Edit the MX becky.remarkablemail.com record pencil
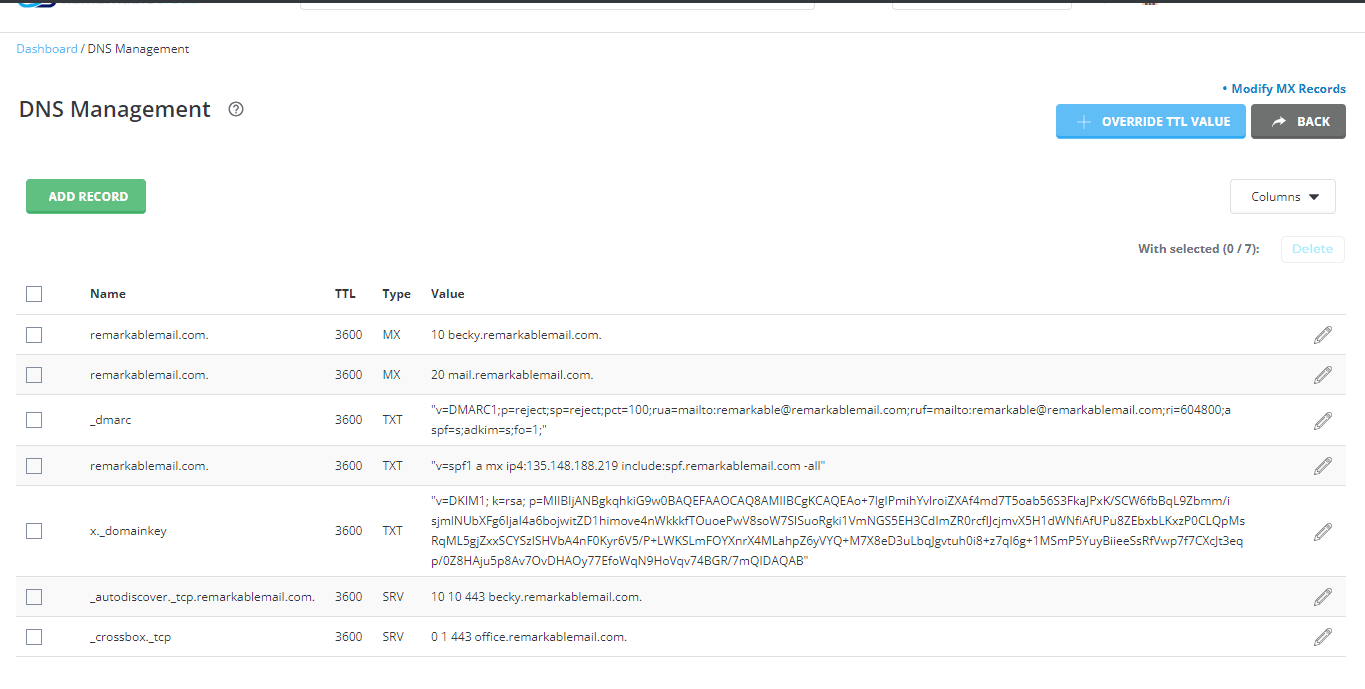This screenshot has height=689, width=1365. pos(1322,335)
